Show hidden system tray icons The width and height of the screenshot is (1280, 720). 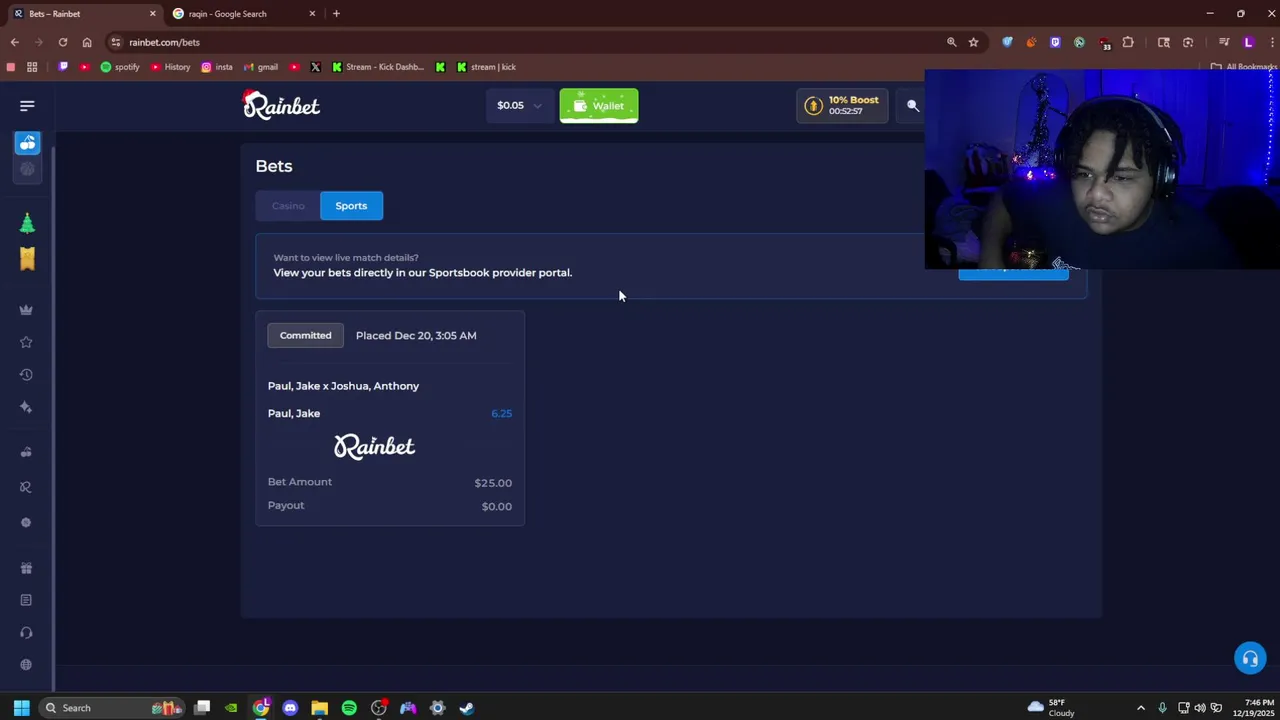coord(1140,708)
